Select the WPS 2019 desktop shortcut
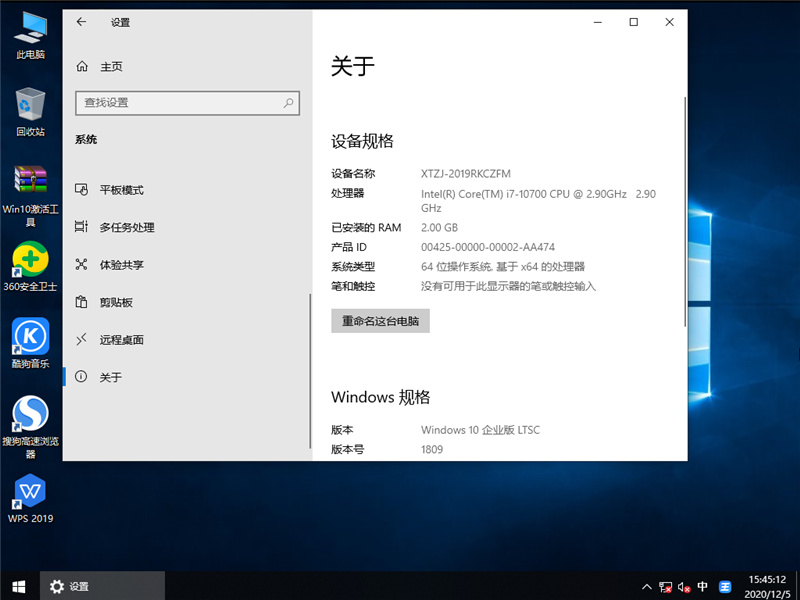The width and height of the screenshot is (800, 600). [30, 498]
